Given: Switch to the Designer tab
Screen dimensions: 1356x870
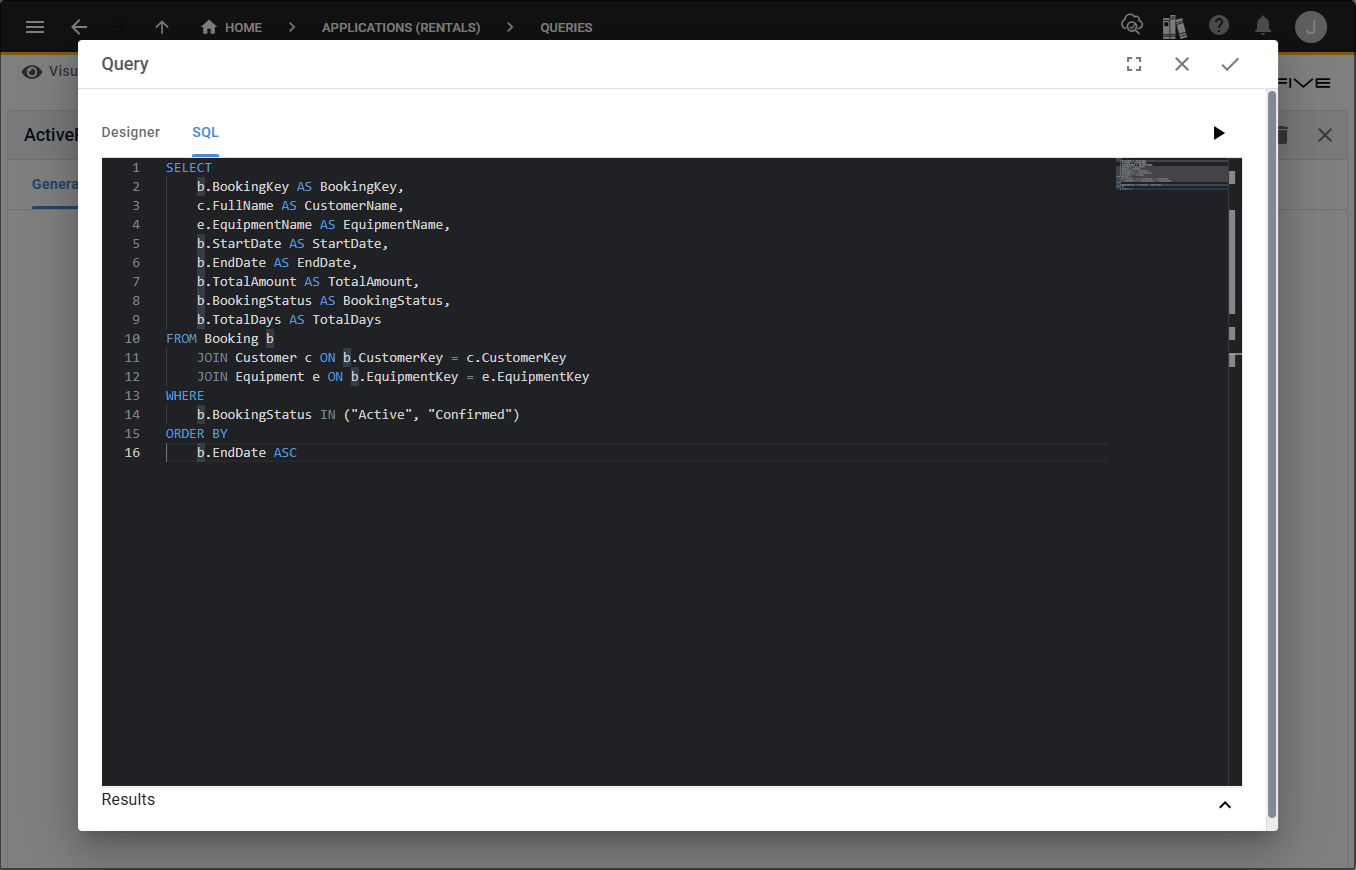Looking at the screenshot, I should [x=131, y=132].
